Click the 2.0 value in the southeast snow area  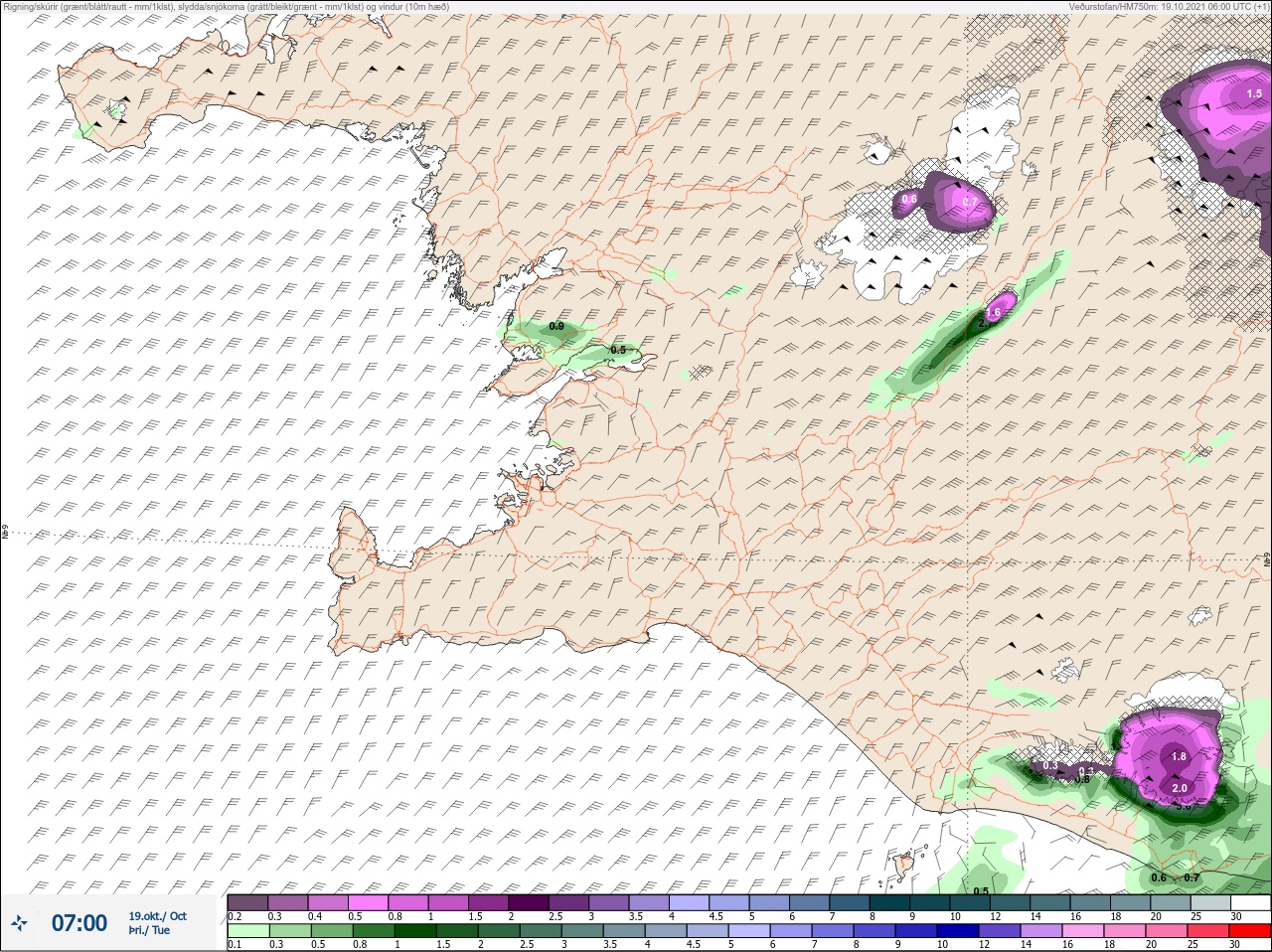(x=1180, y=788)
